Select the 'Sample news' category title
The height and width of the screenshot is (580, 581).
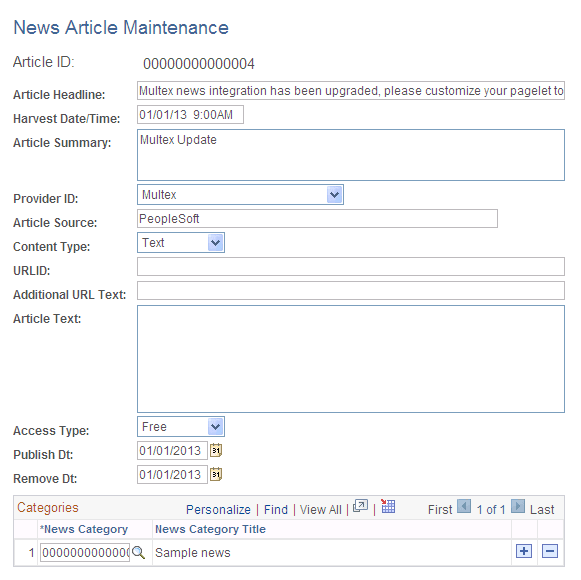click(193, 553)
